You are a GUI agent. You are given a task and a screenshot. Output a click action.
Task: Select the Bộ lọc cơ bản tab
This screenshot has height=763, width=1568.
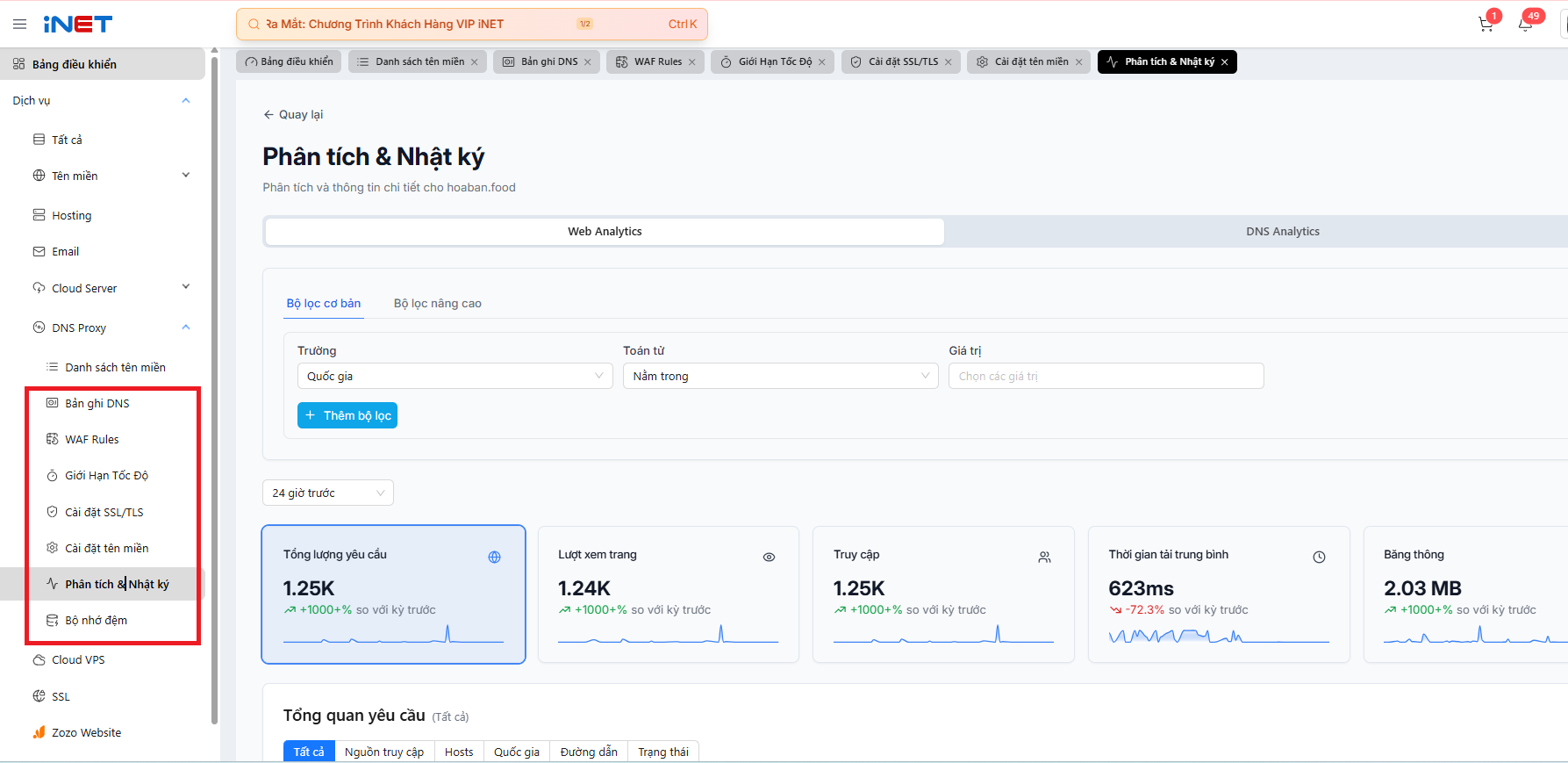click(324, 303)
